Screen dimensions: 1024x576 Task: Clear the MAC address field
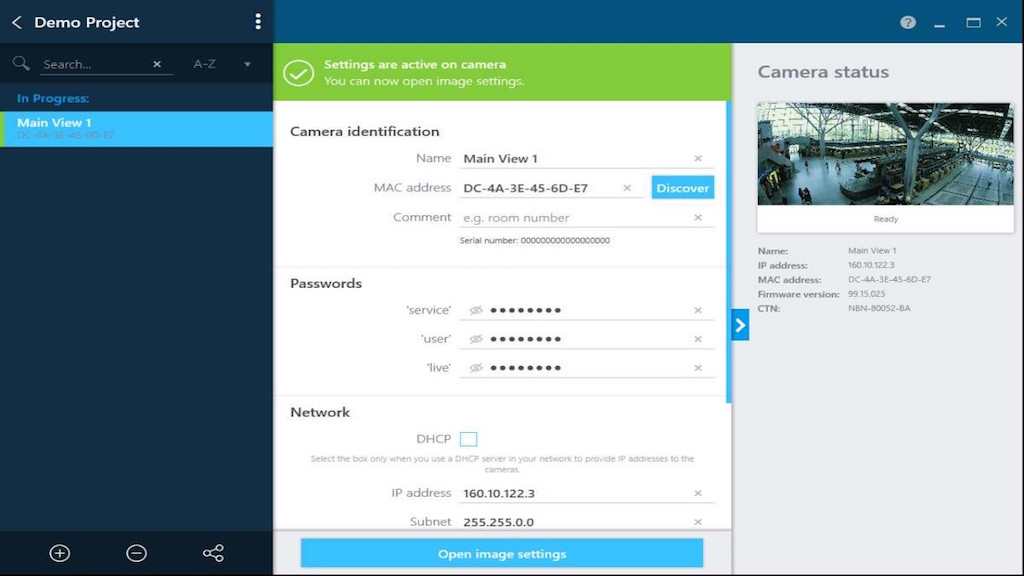tap(627, 188)
